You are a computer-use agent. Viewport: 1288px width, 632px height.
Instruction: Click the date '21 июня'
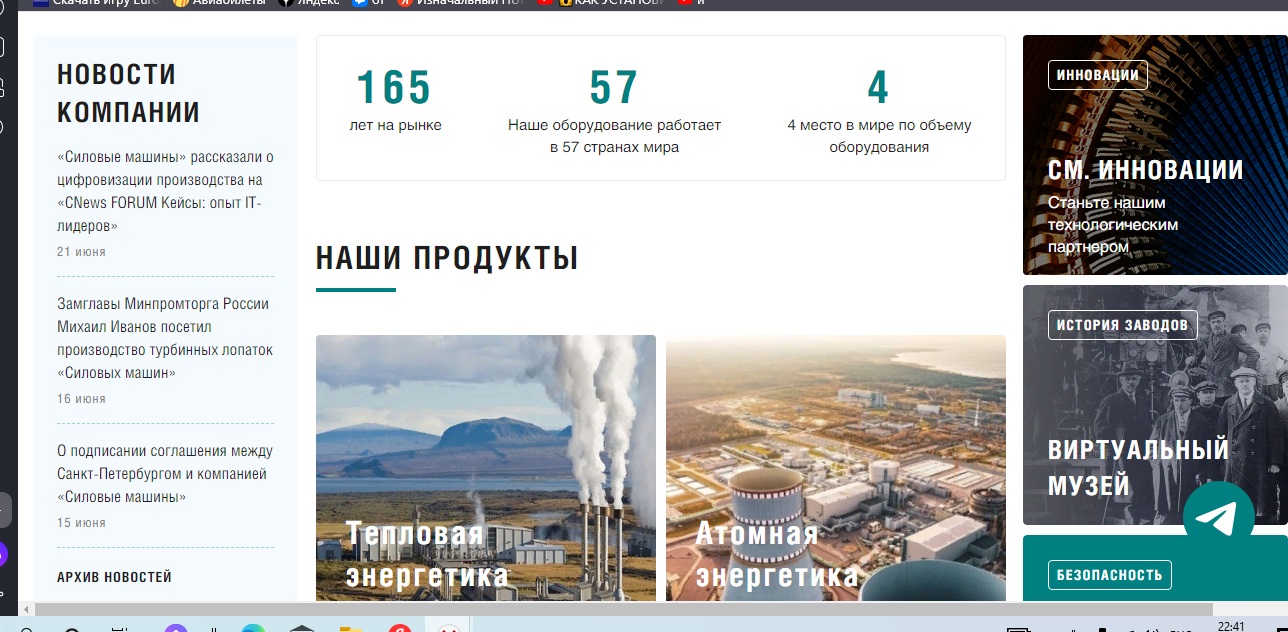(x=81, y=252)
